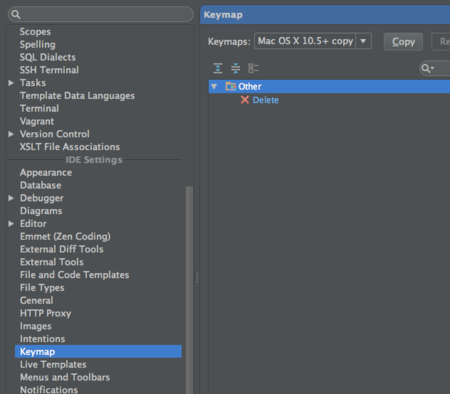
Task: Open HTTP Proxy settings
Action: tap(45, 313)
